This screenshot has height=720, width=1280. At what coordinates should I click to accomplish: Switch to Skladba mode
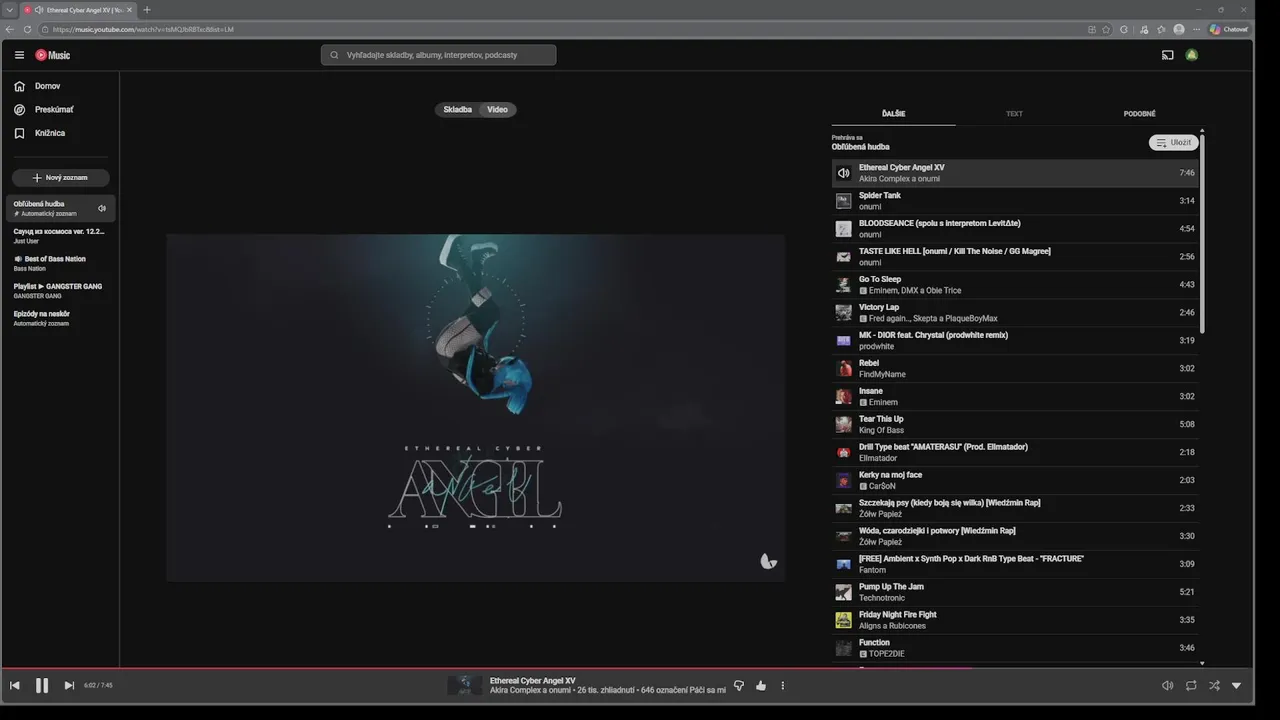457,110
